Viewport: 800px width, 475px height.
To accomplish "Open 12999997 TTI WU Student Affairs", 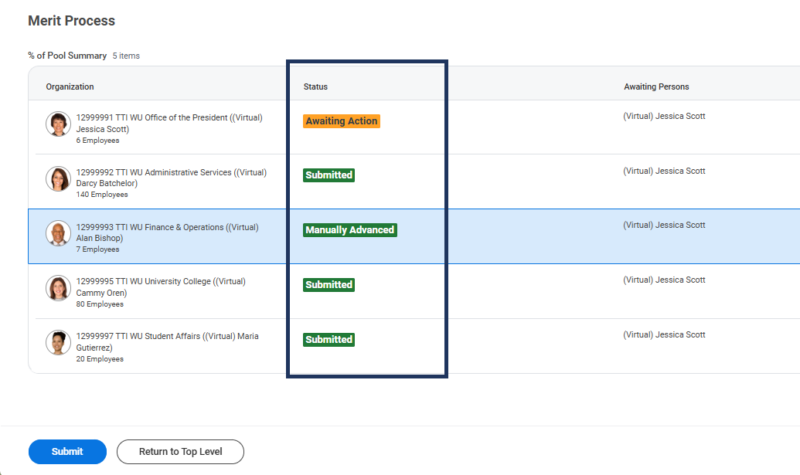I will [167, 342].
